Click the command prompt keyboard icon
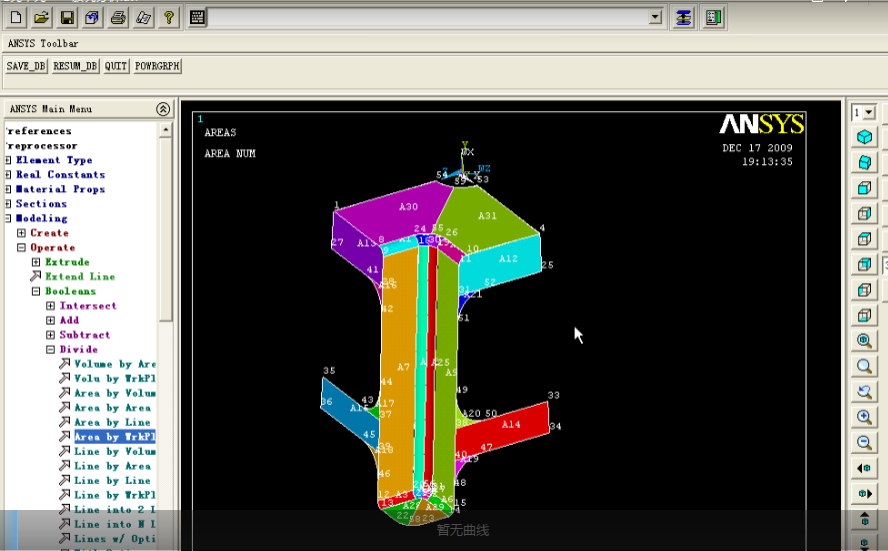This screenshot has width=888, height=551. tap(197, 18)
